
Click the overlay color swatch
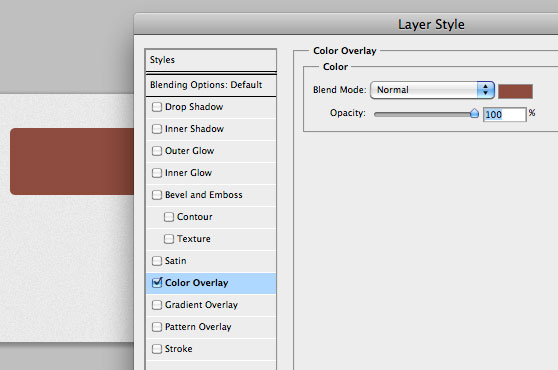pos(515,91)
